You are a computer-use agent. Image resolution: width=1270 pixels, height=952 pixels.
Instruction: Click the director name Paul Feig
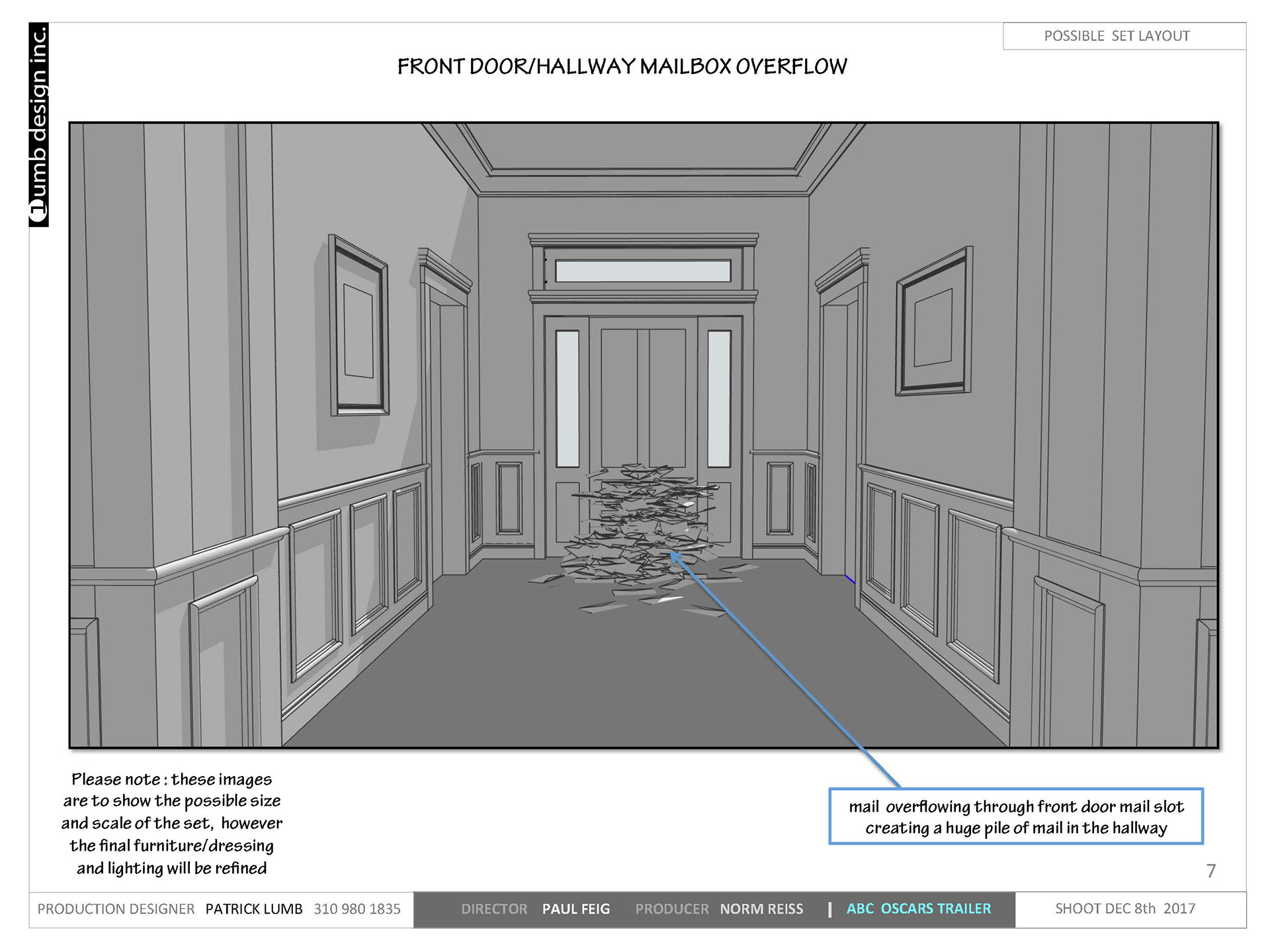575,909
